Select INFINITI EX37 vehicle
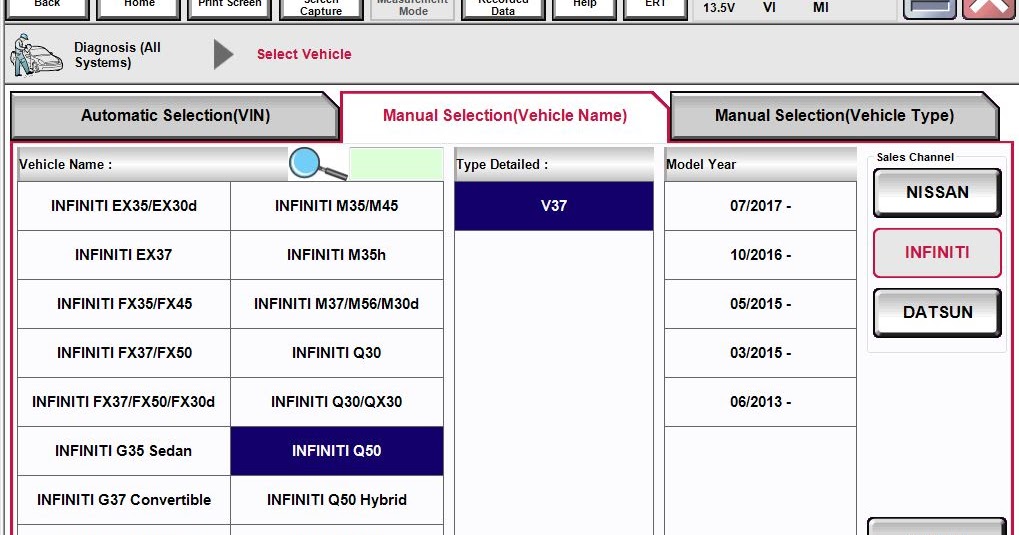 pos(123,255)
